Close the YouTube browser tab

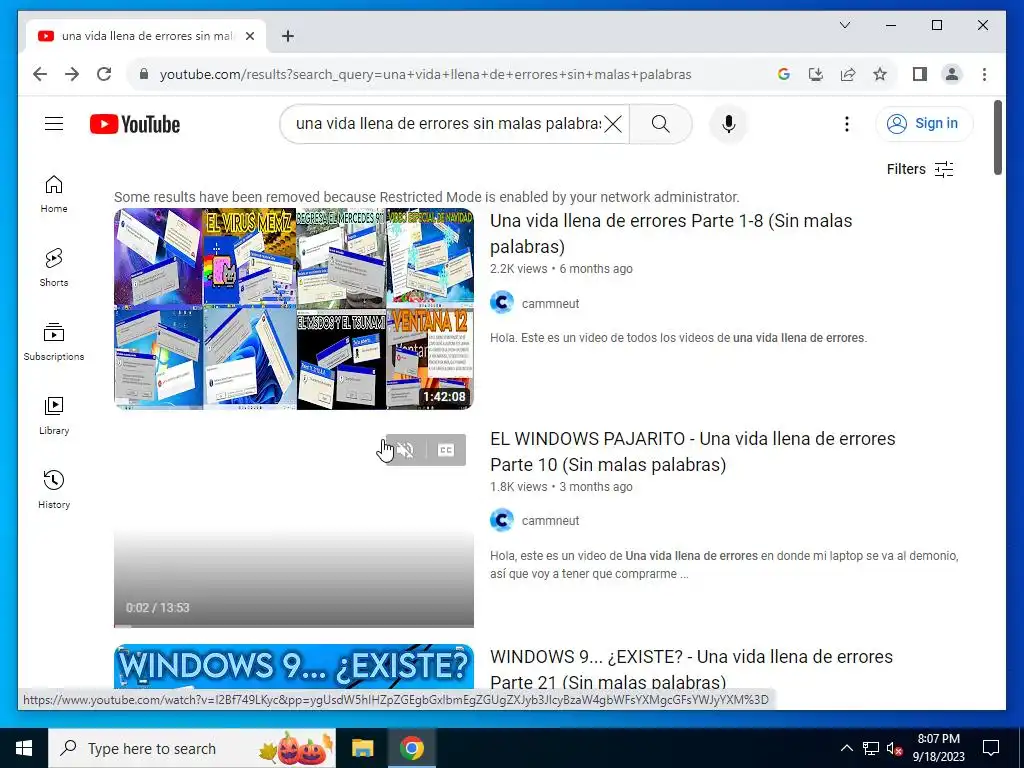pyautogui.click(x=249, y=36)
